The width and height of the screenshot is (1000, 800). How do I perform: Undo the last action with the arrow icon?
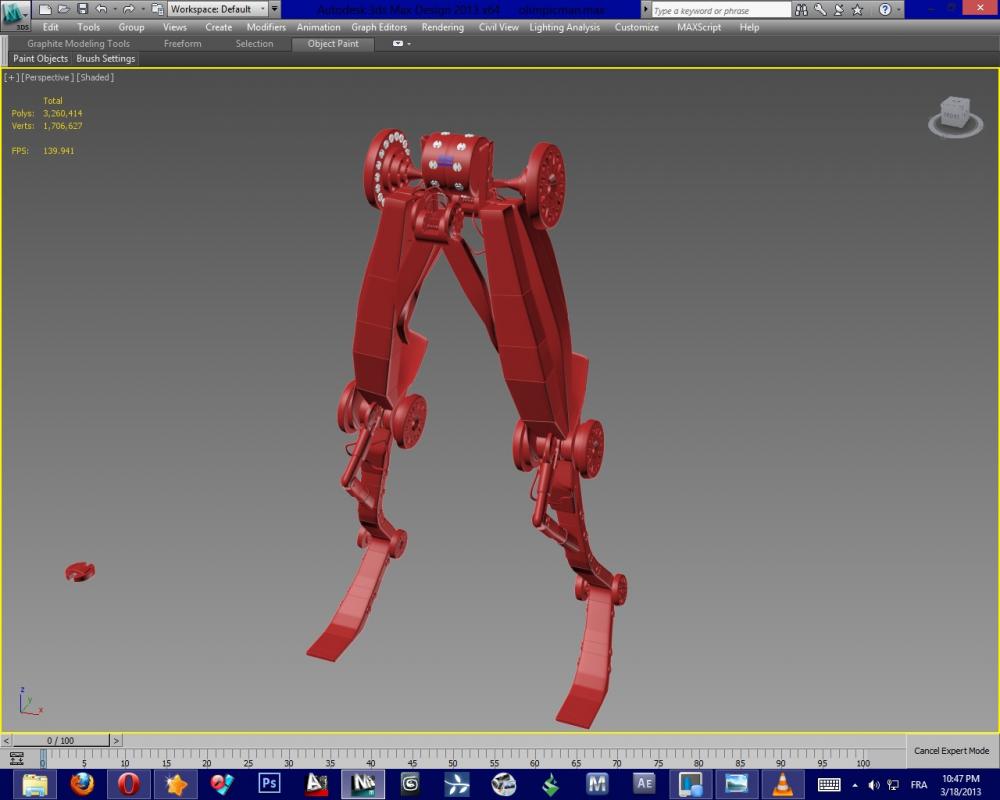tap(100, 9)
